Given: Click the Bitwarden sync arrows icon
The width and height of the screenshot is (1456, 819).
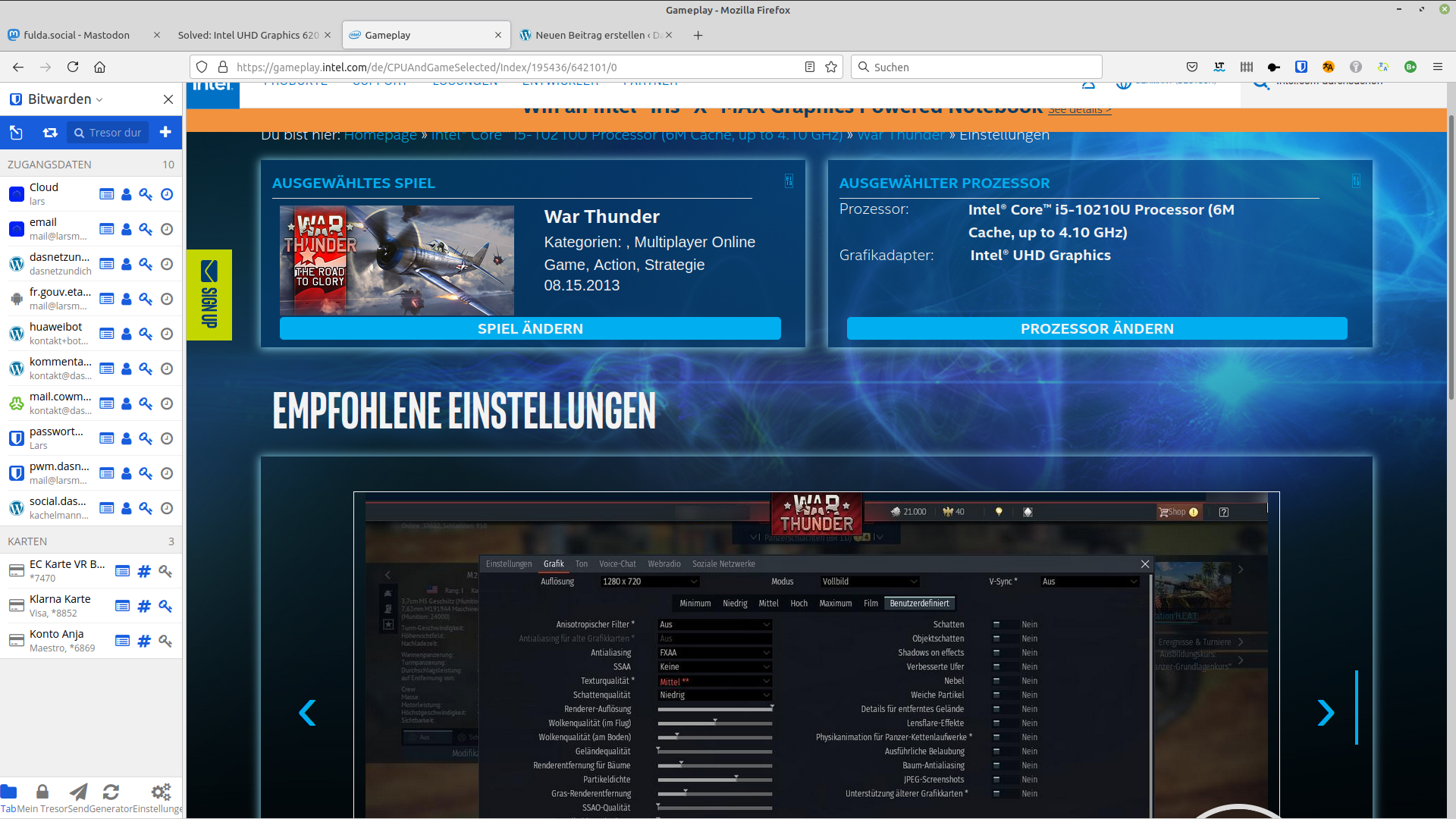Looking at the screenshot, I should pos(50,133).
